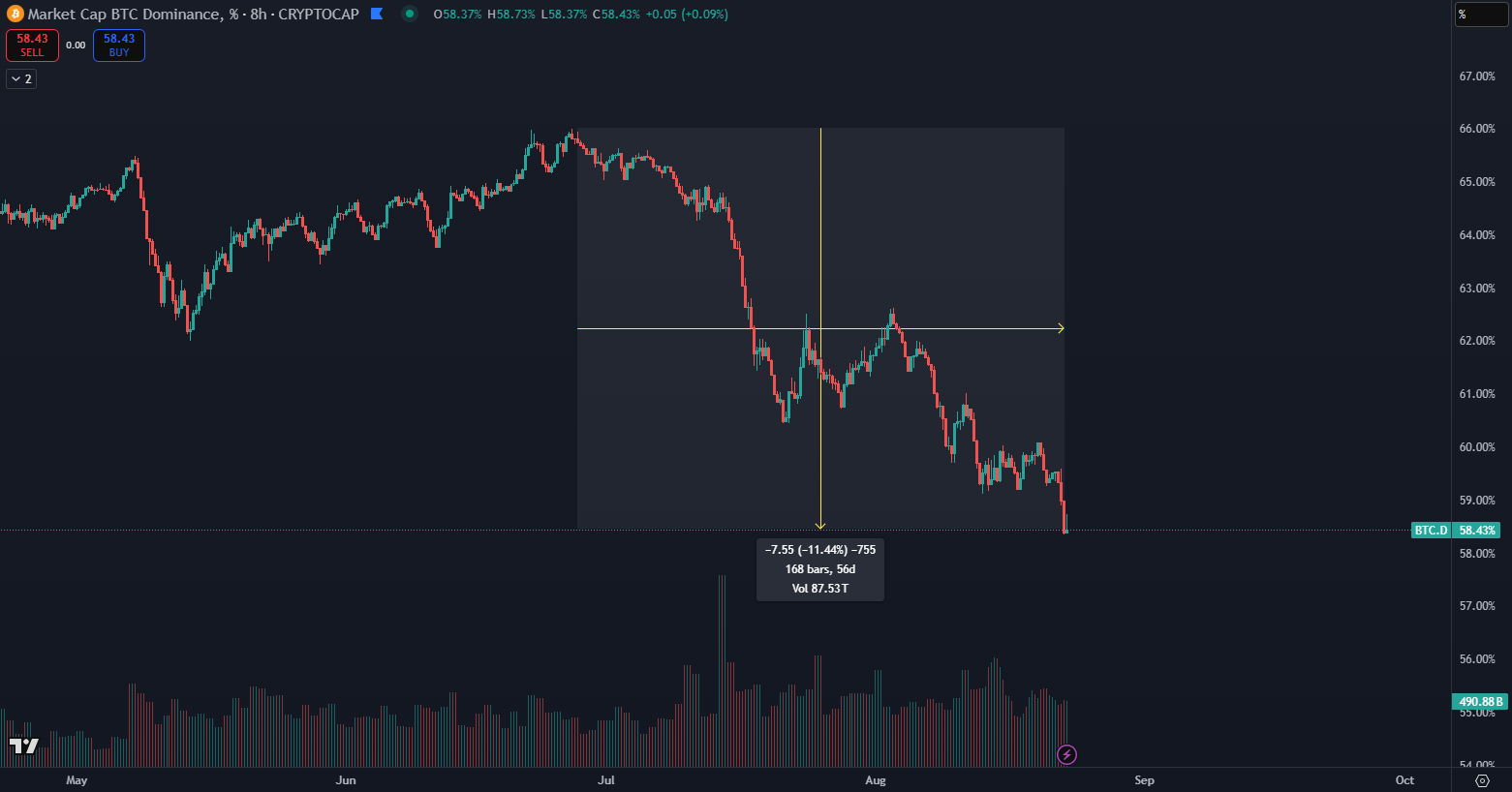Click the 0.00 spread value between Sell and Buy
Screen dimensions: 1512x792
tap(76, 46)
